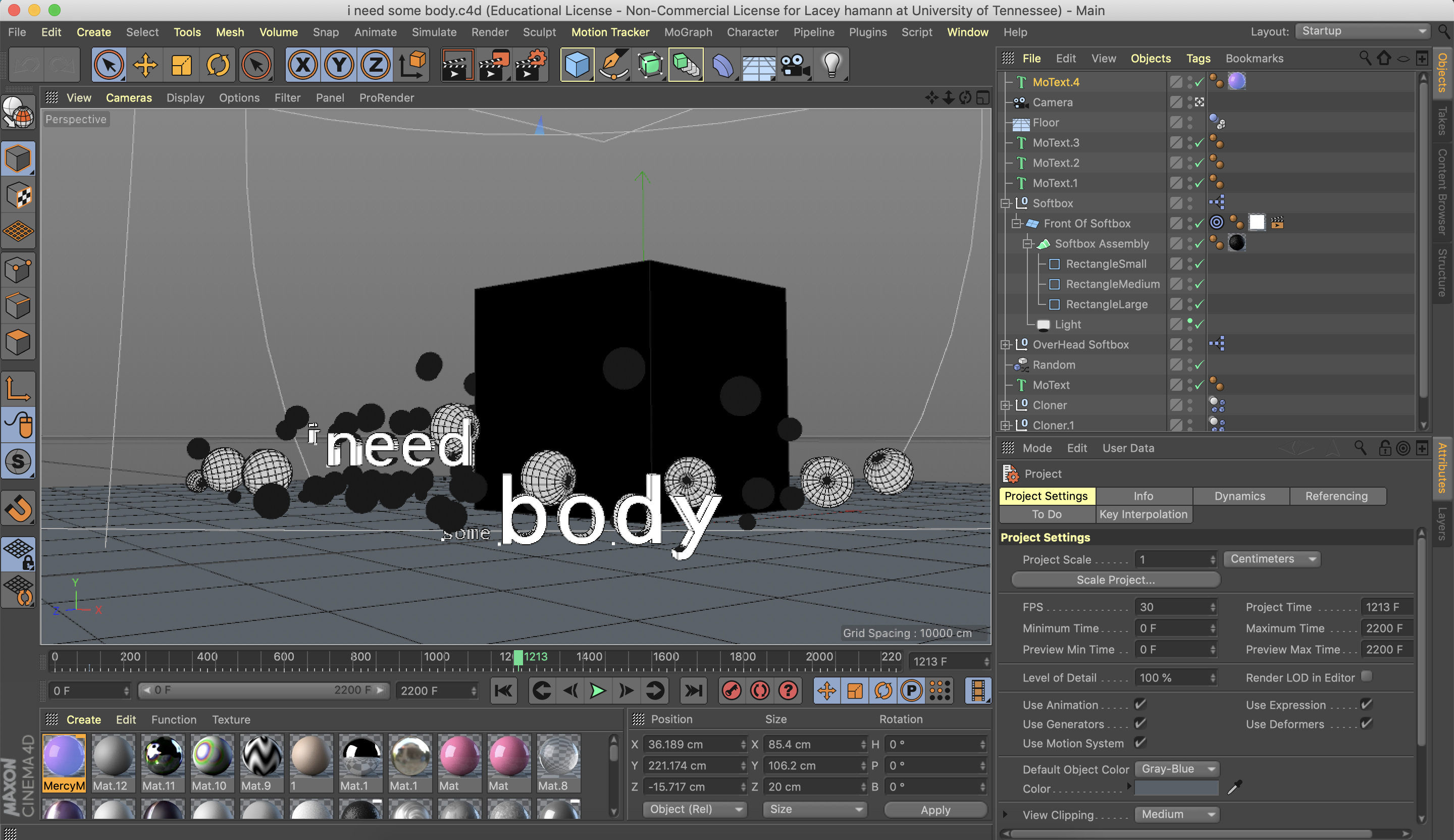This screenshot has height=840, width=1454.
Task: Add a Camera object
Action: click(x=795, y=65)
